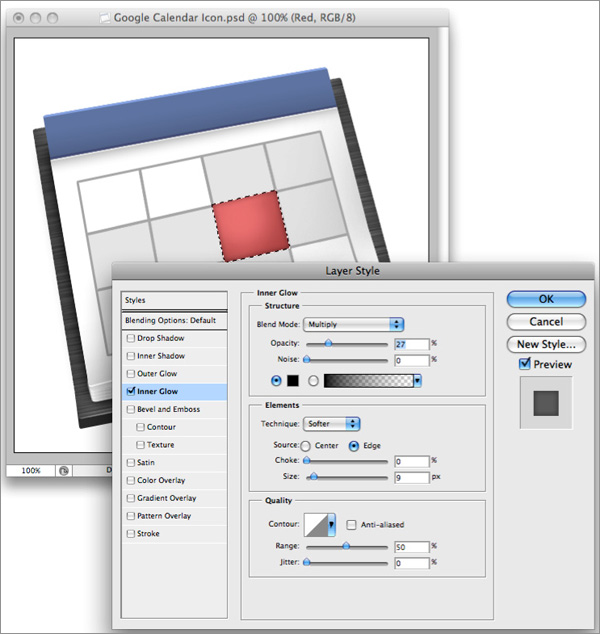This screenshot has height=634, width=600.
Task: Enable the Satin style checkbox
Action: click(131, 463)
